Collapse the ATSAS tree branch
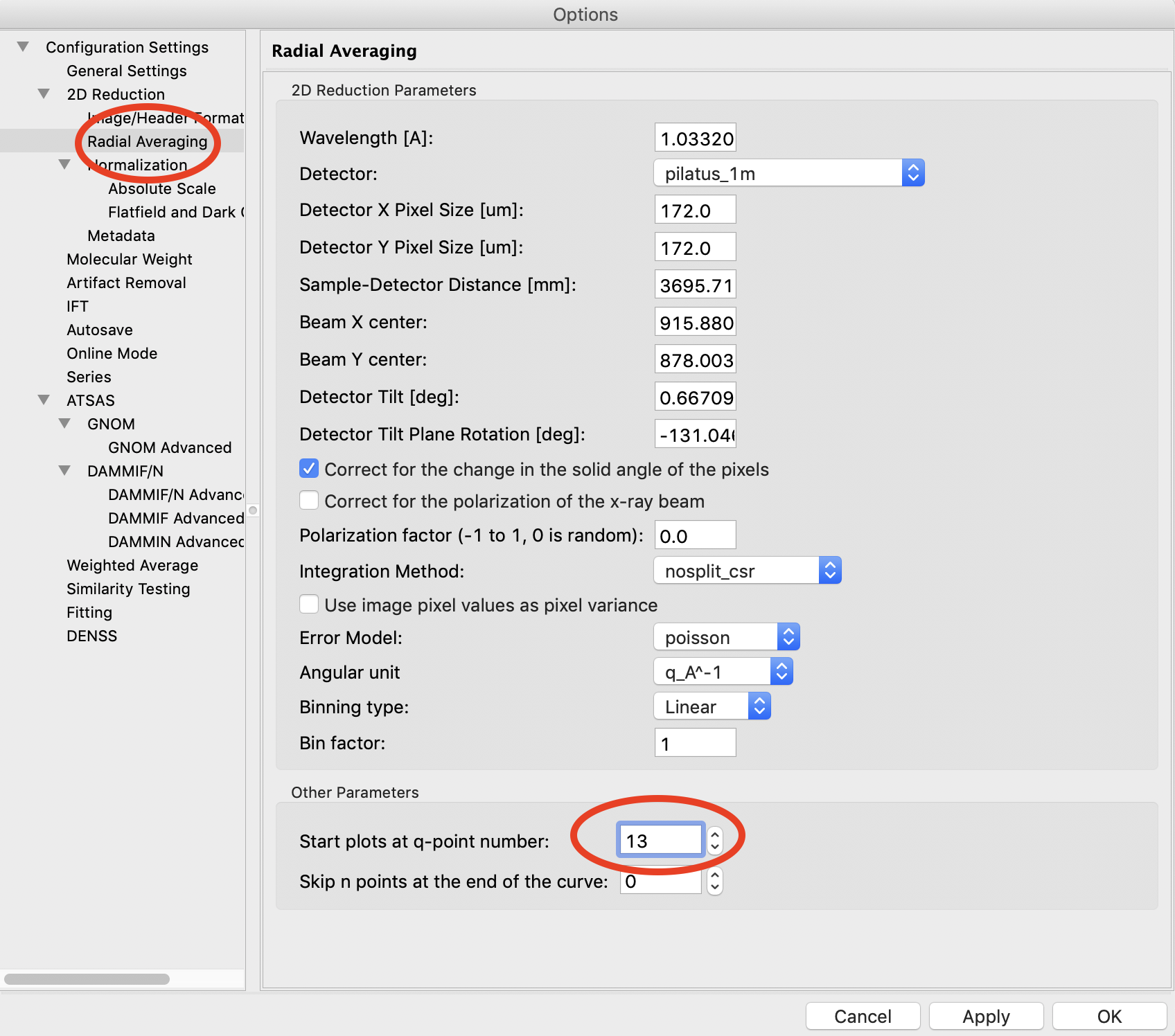The image size is (1175, 1036). point(44,400)
